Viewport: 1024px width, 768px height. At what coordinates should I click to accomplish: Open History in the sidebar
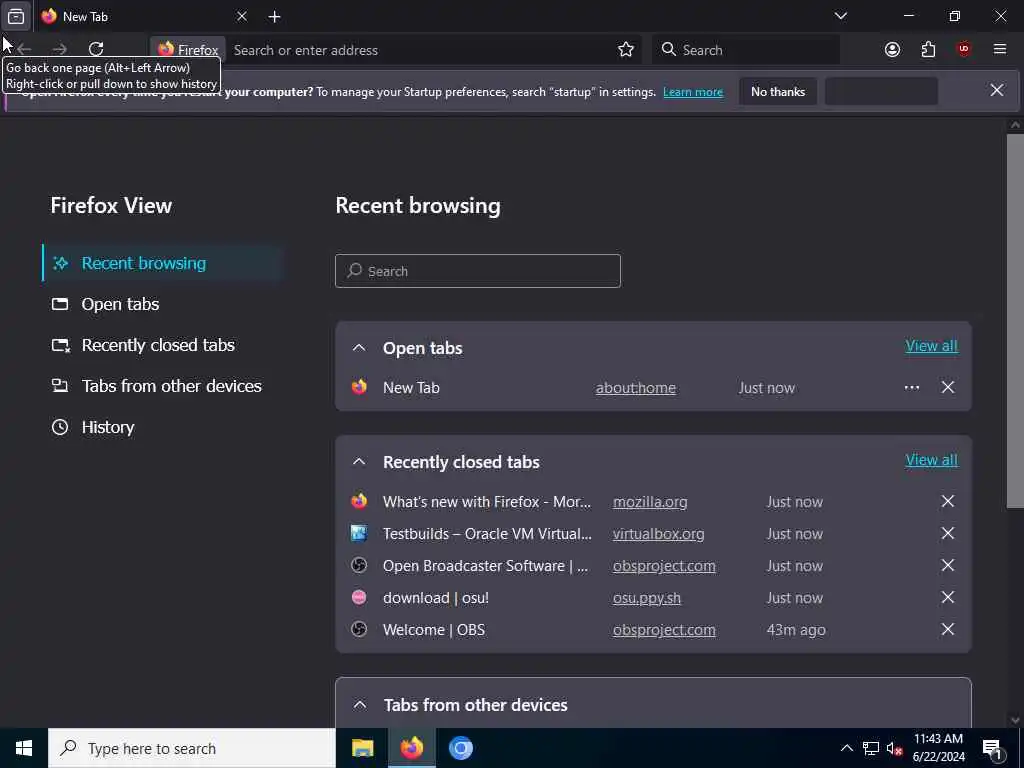(x=162, y=428)
